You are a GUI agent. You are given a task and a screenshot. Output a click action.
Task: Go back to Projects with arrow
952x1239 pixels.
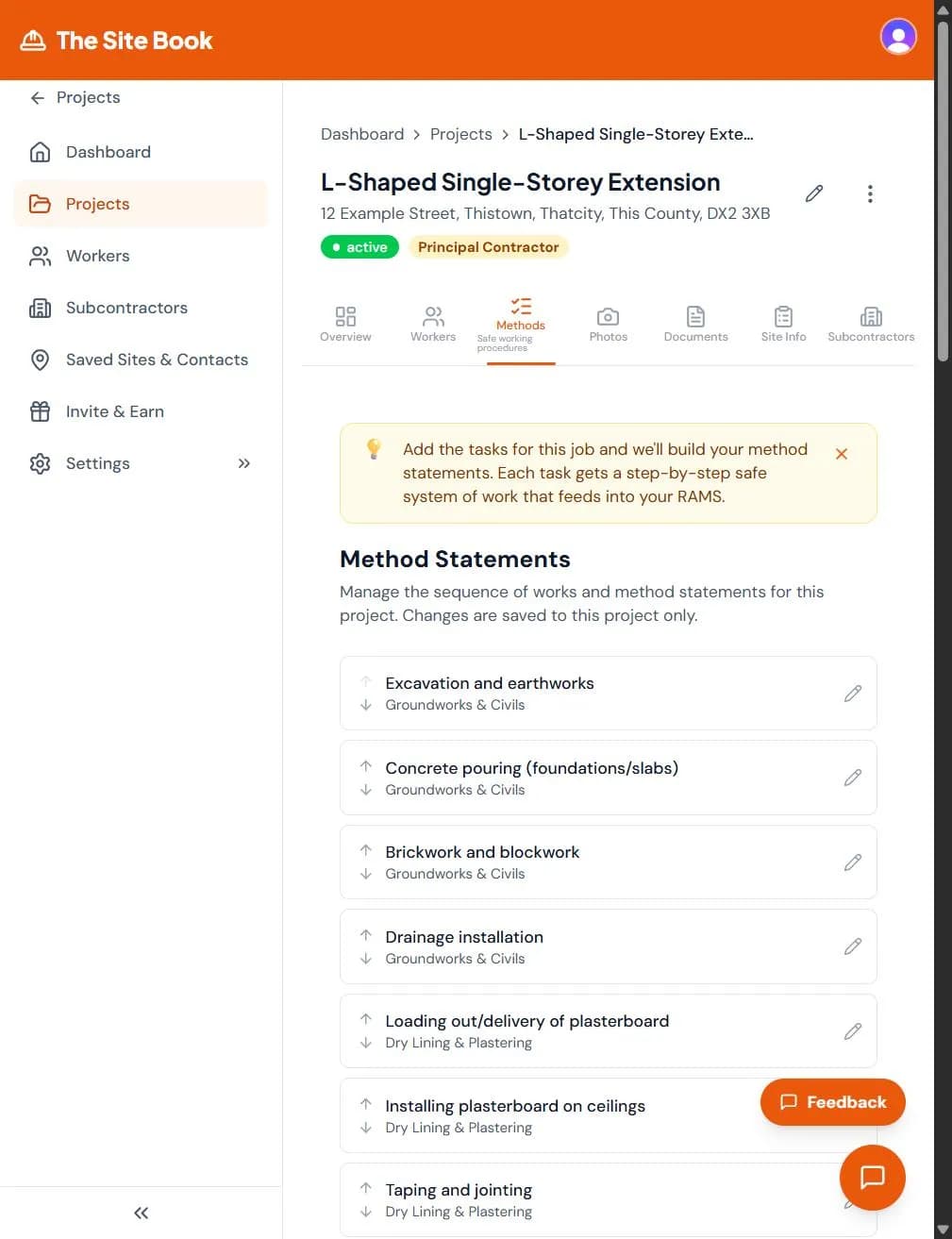38,97
